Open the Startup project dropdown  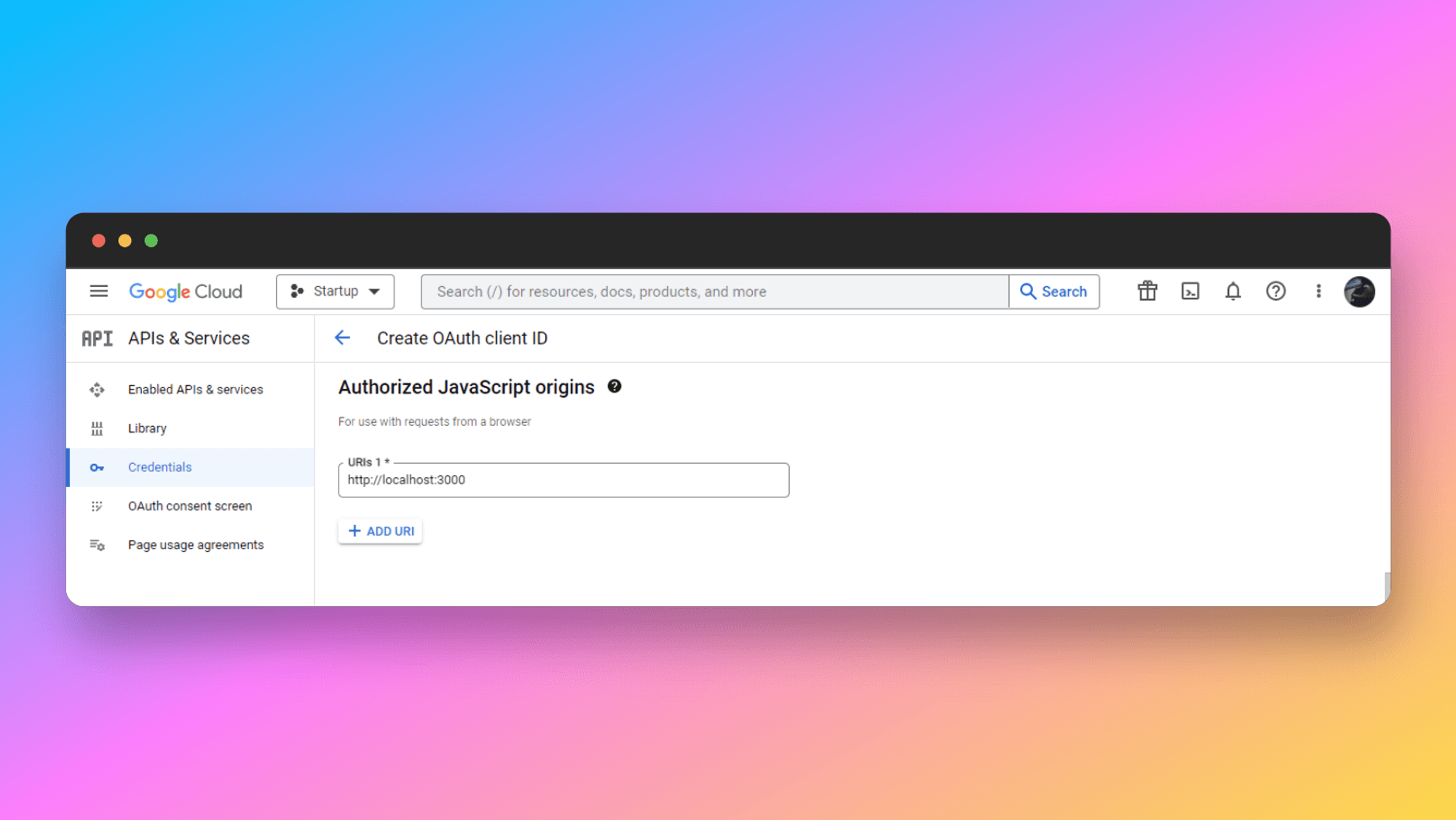pyautogui.click(x=335, y=291)
